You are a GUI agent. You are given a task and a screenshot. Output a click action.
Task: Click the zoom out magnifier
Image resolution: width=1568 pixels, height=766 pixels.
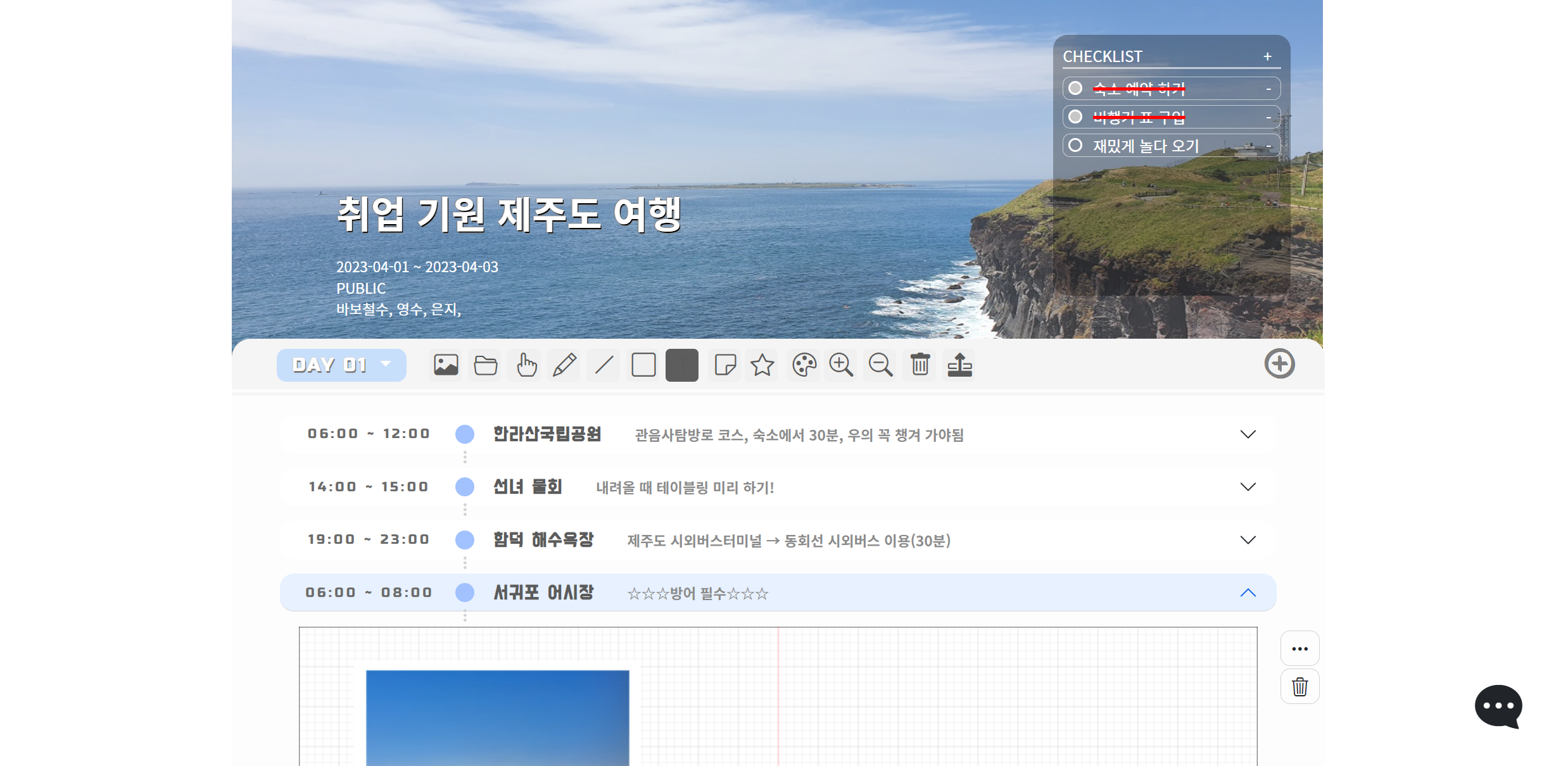click(880, 365)
